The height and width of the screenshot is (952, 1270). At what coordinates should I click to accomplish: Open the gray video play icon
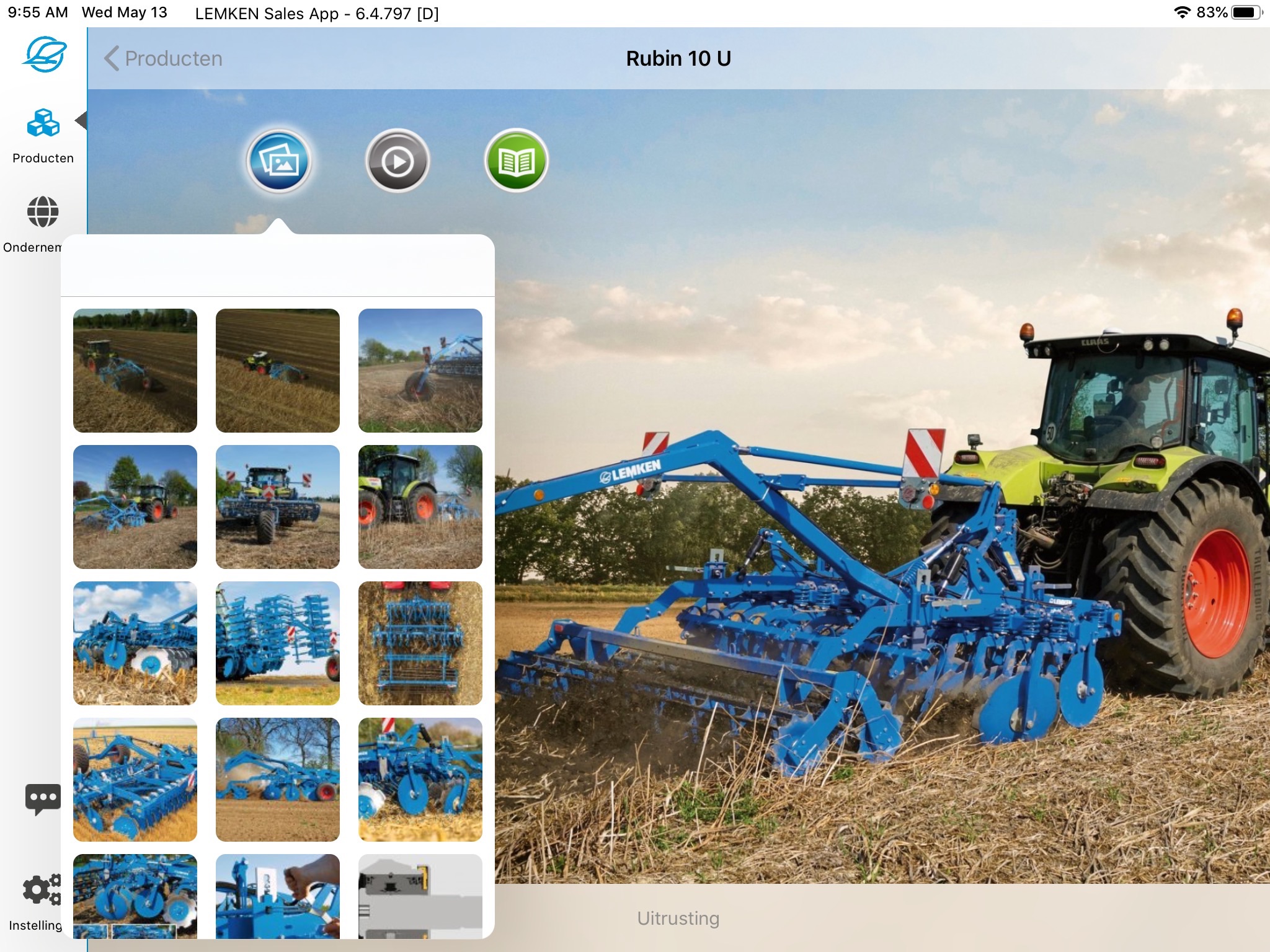(397, 161)
